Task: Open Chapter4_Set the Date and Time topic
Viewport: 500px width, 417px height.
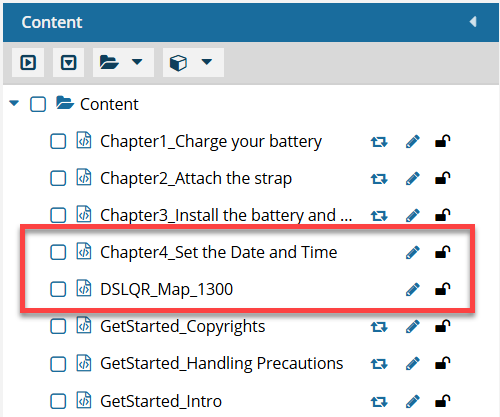Action: point(219,252)
